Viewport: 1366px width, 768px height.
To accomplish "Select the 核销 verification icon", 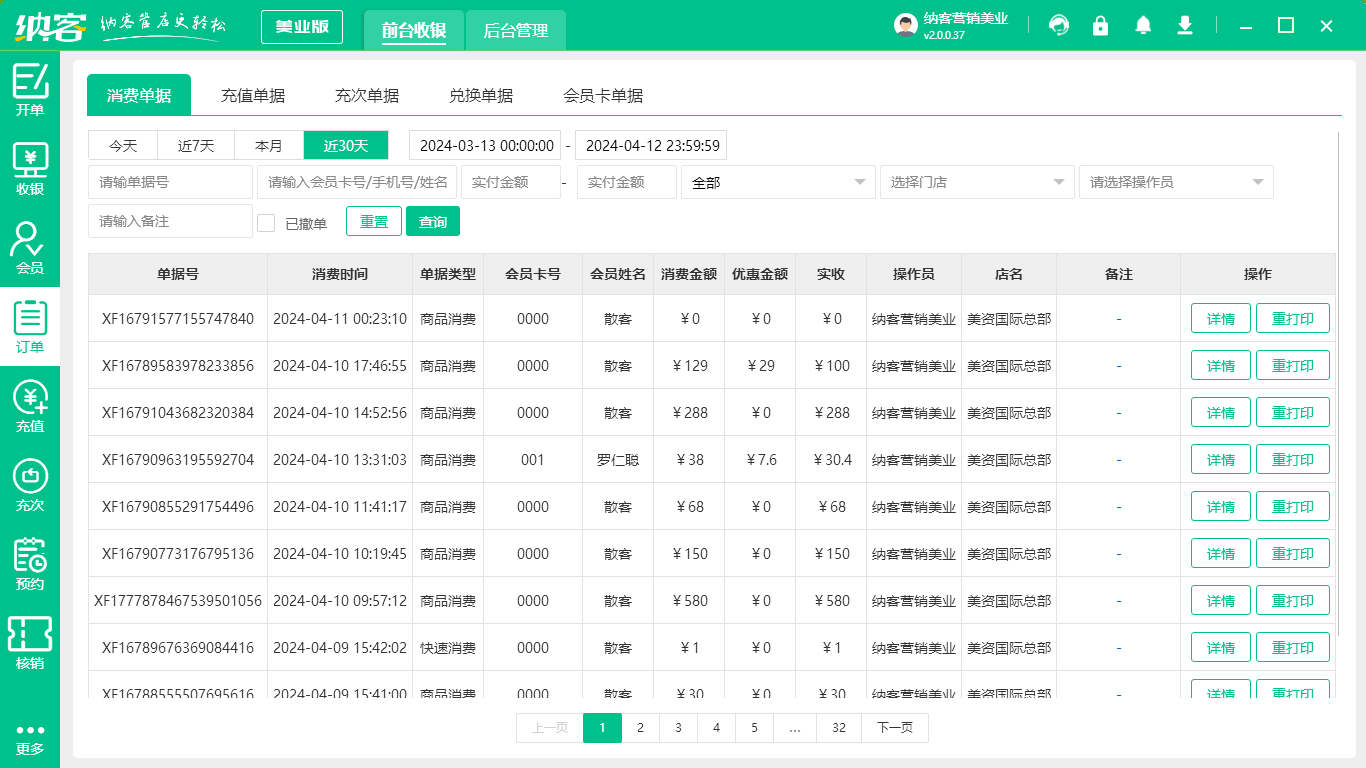I will pyautogui.click(x=30, y=640).
